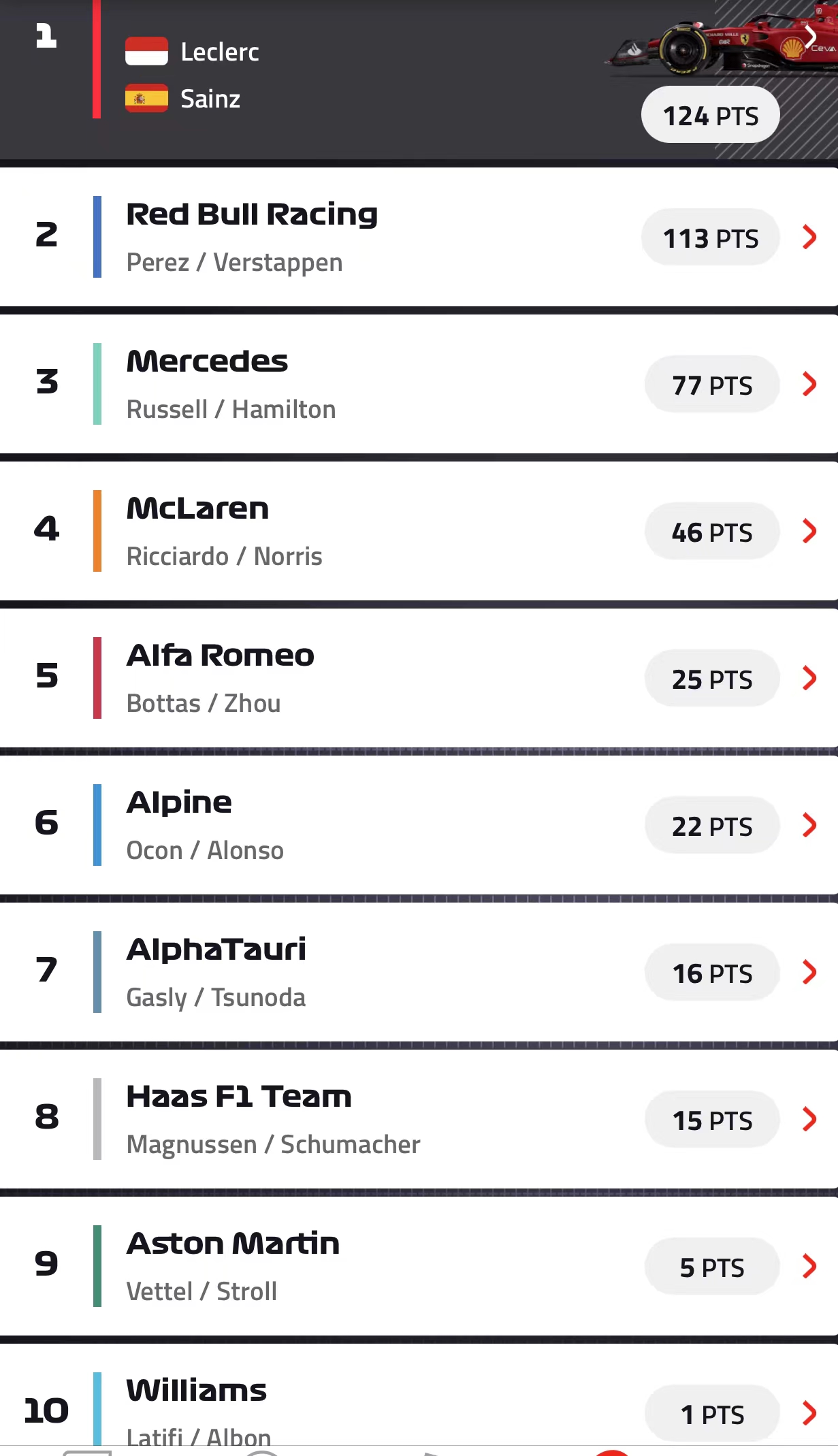Tap the red arrow for Haas F1 Team

click(809, 1119)
